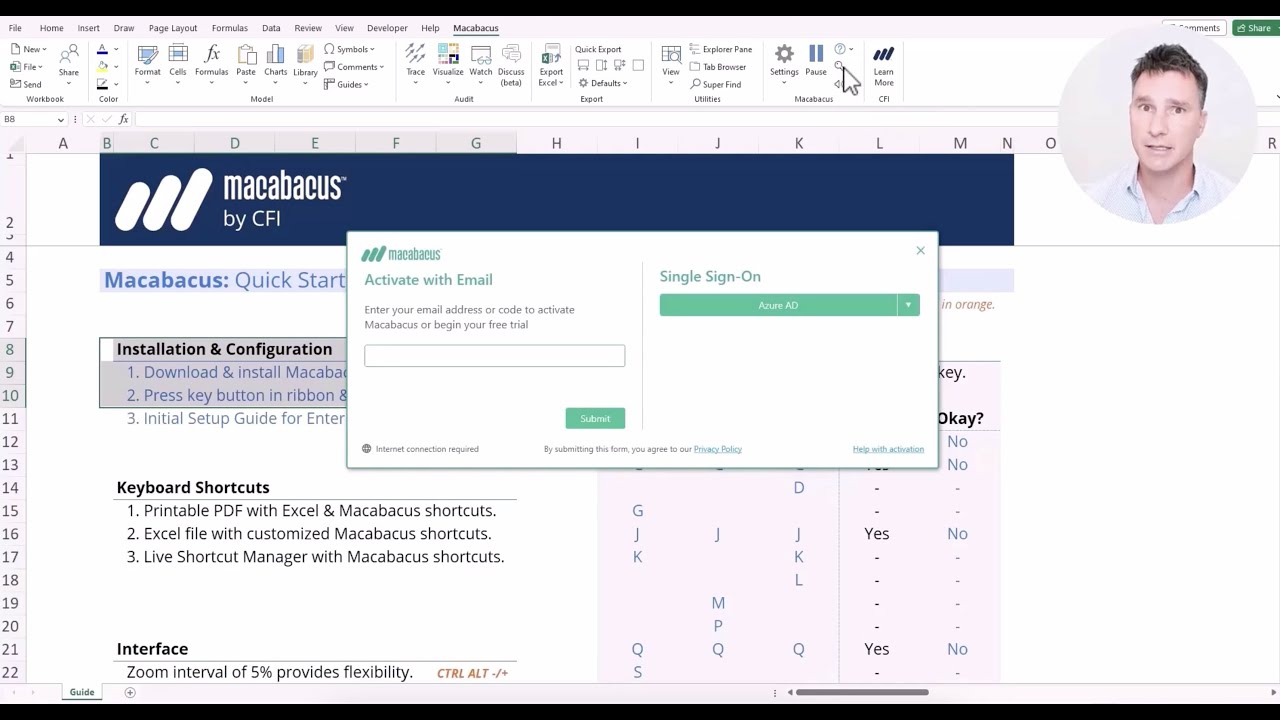Click the Submit button in activation dialog
The image size is (1280, 720).
(x=595, y=419)
